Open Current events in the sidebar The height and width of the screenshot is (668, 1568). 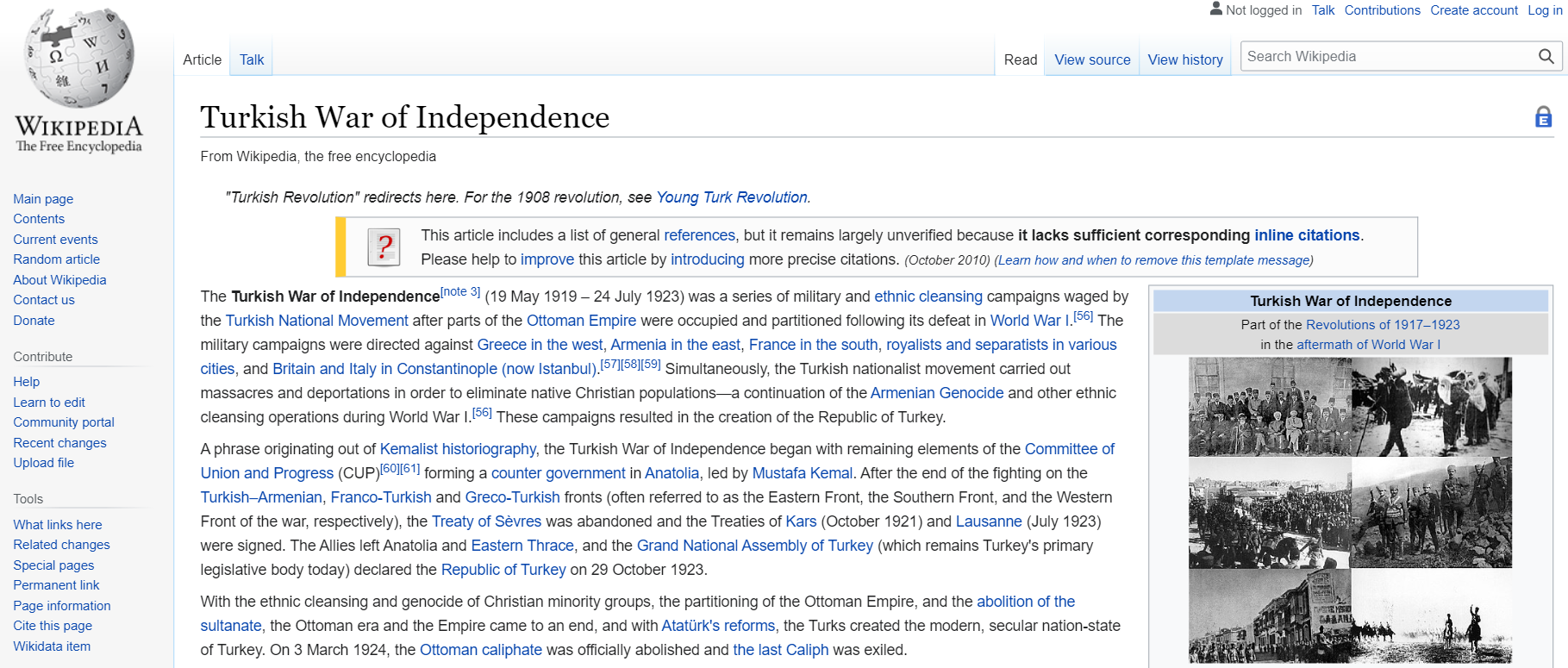pos(55,240)
